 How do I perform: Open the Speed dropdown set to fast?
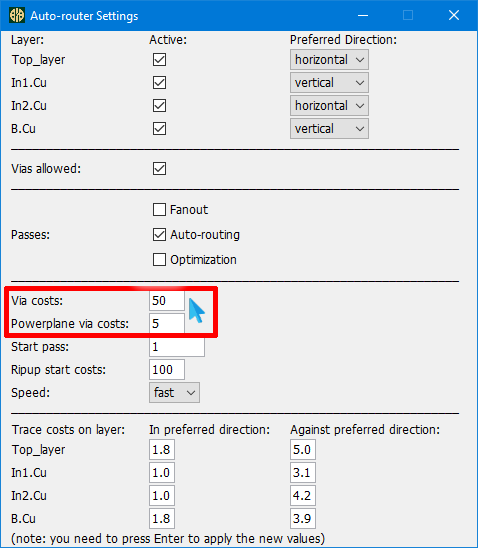click(174, 392)
